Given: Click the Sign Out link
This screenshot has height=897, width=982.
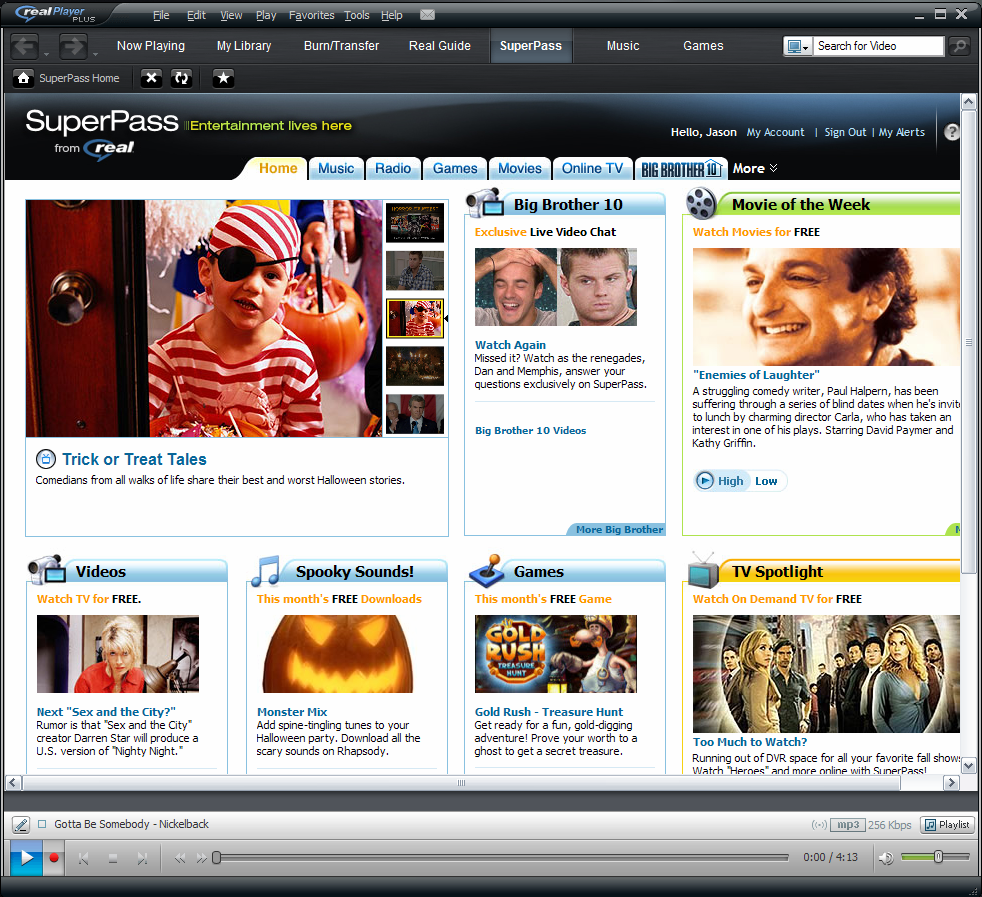Looking at the screenshot, I should pos(845,132).
